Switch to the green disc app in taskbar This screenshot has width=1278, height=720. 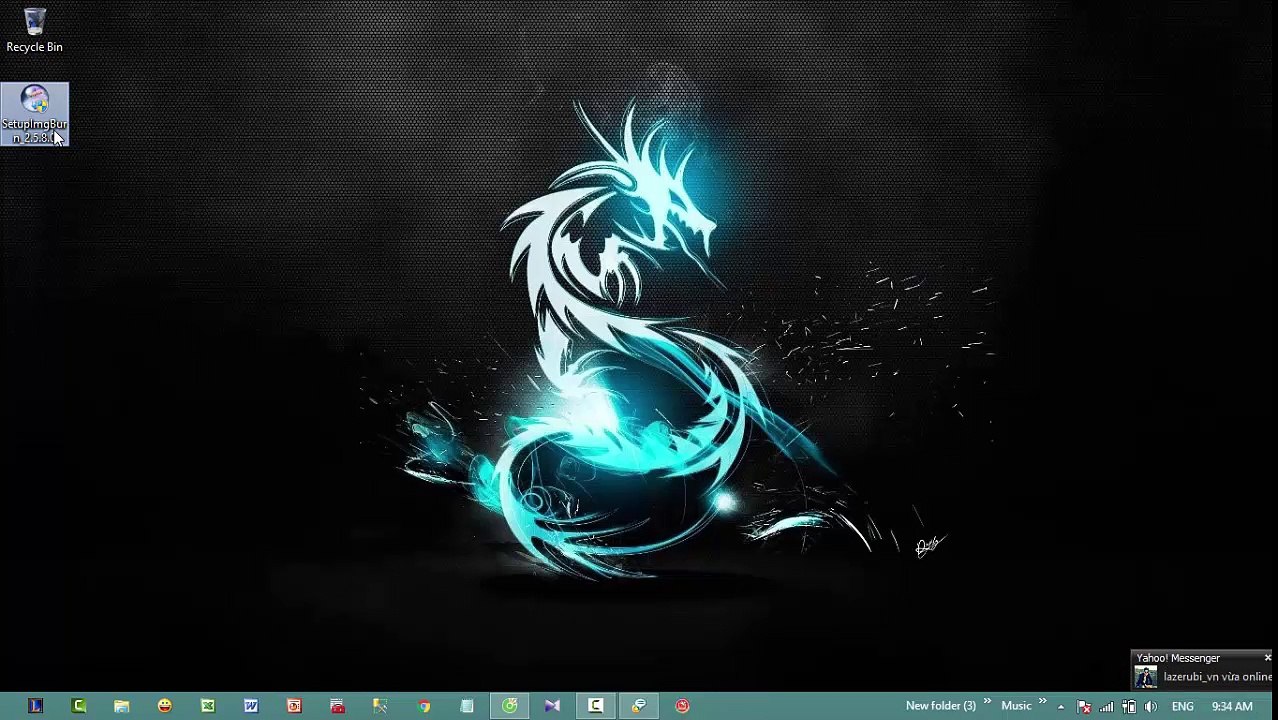pyautogui.click(x=510, y=706)
